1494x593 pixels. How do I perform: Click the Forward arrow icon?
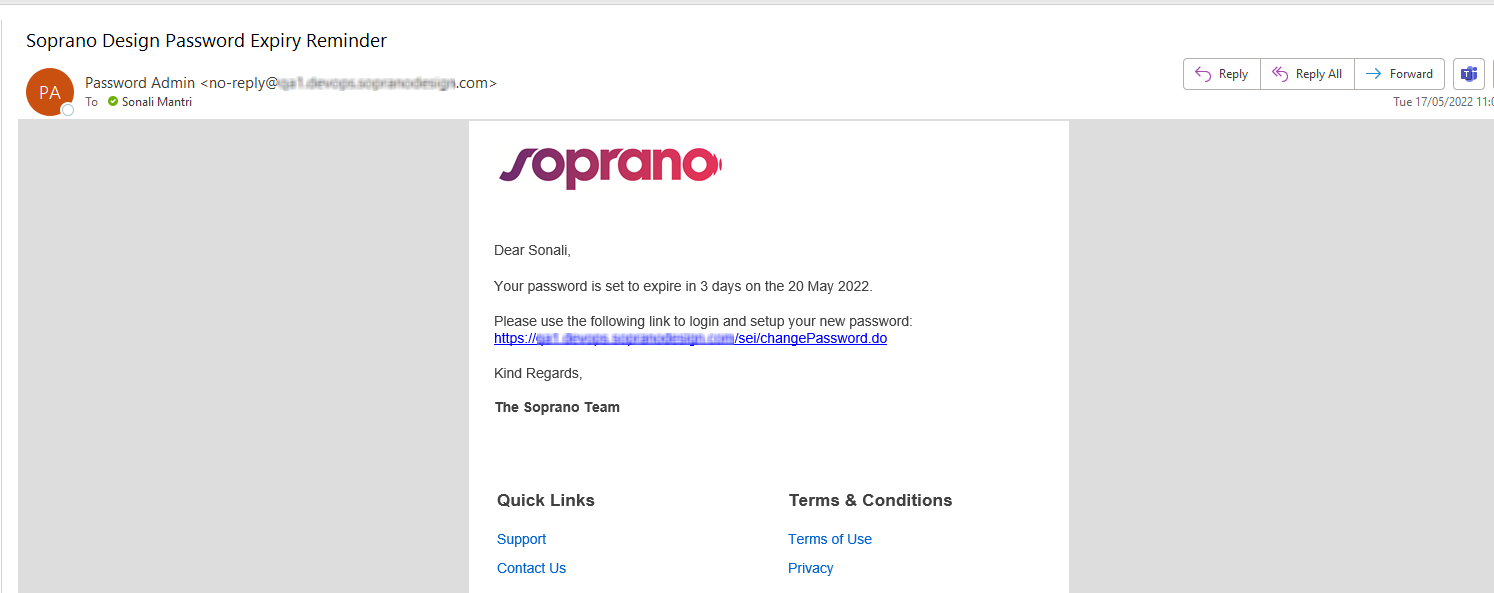1374,74
